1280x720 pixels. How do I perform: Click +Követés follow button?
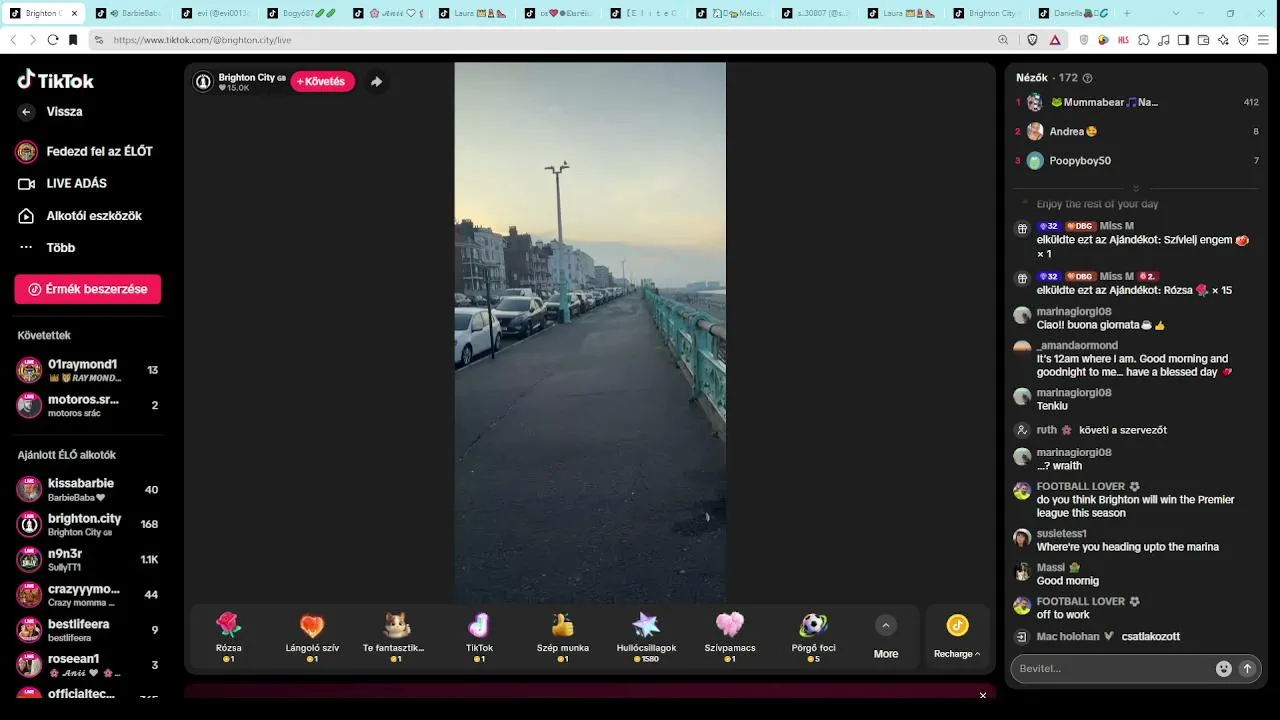click(x=322, y=82)
